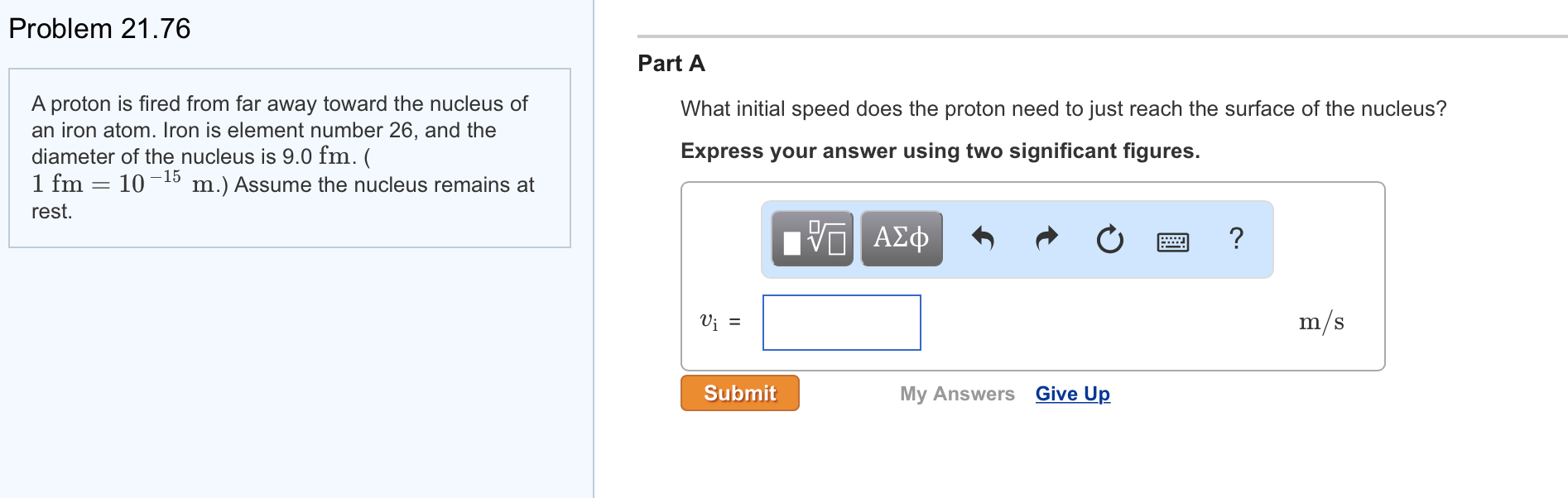Click the Problem 21.76 heading

(x=99, y=29)
